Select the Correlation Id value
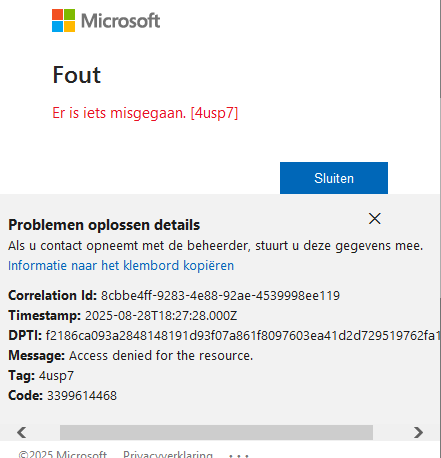The width and height of the screenshot is (441, 458). [220, 296]
